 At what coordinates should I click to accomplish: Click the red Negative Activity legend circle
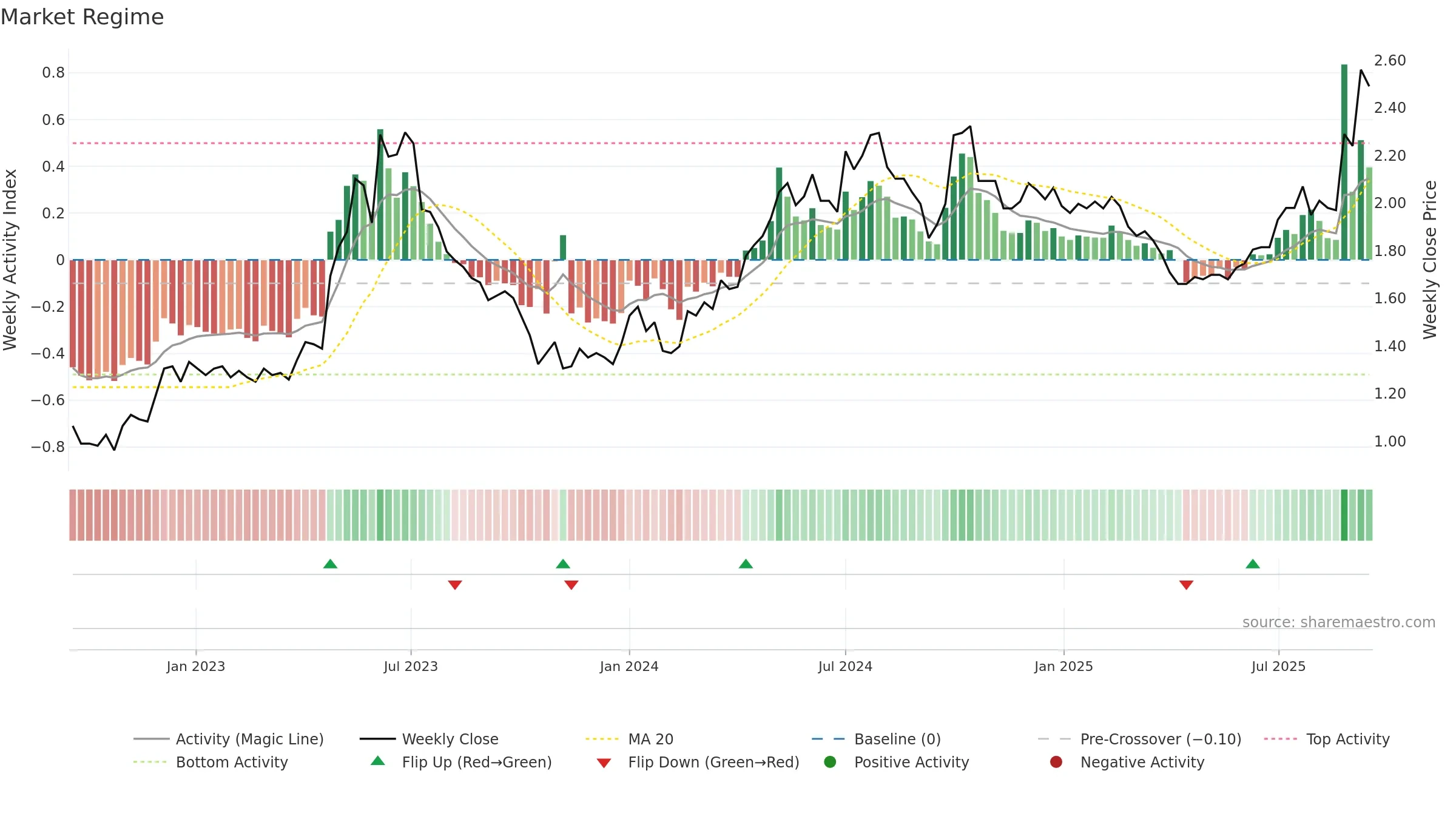point(1056,762)
